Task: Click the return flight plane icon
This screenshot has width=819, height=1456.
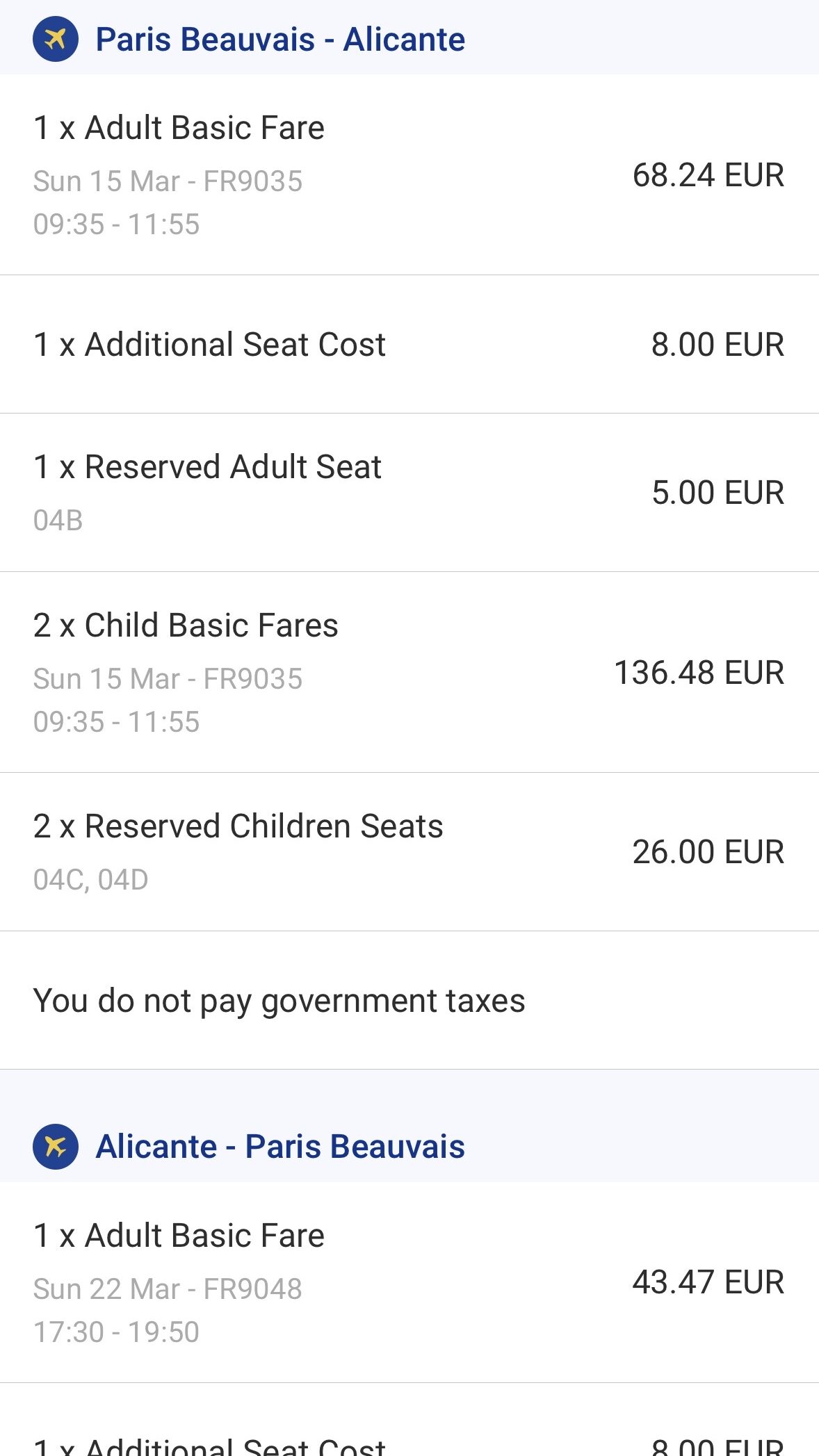Action: (x=55, y=1146)
